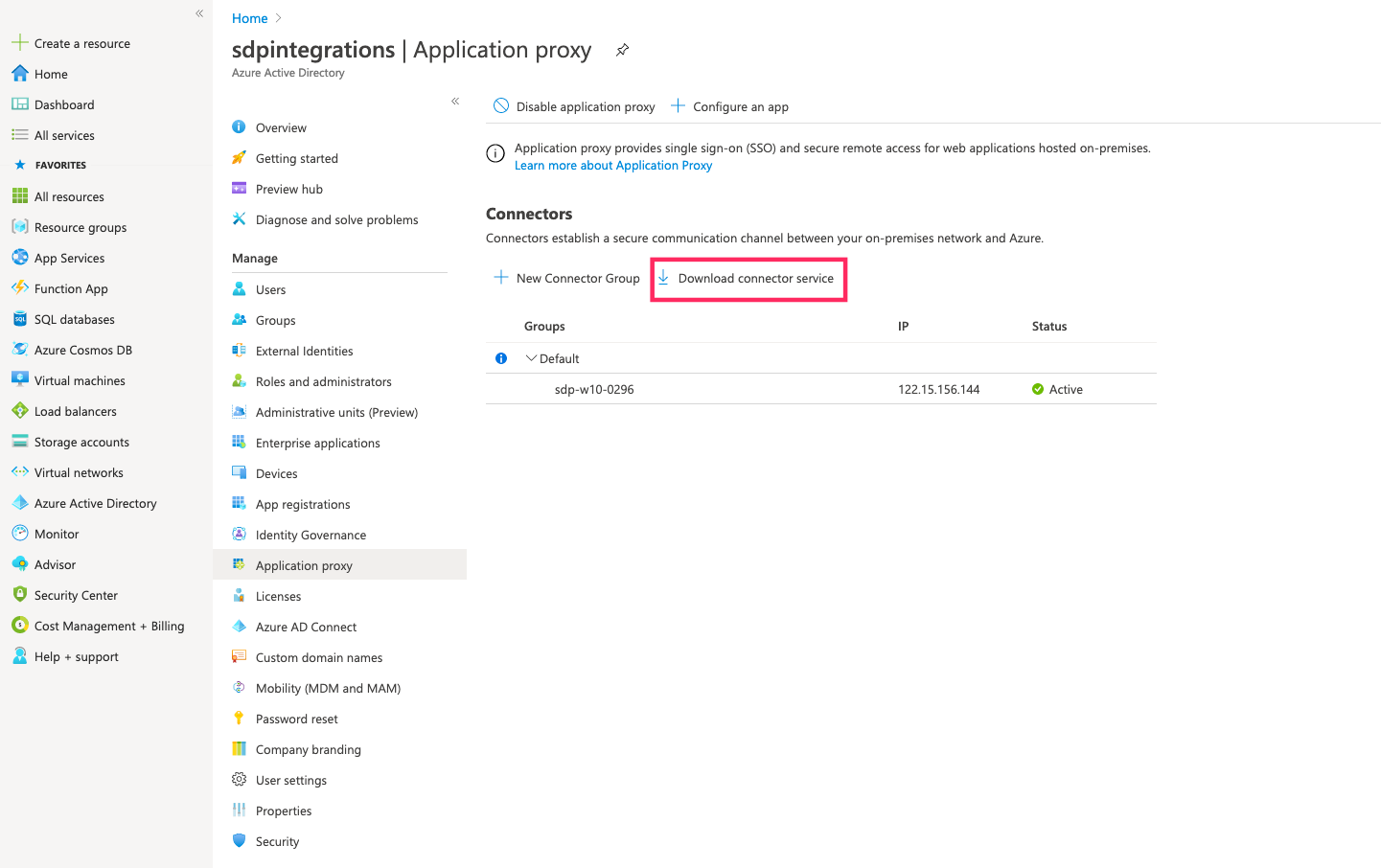Screen dimensions: 1381x868
Task: Click Azure Active Directory icon in sidebar
Action: pyautogui.click(x=19, y=503)
